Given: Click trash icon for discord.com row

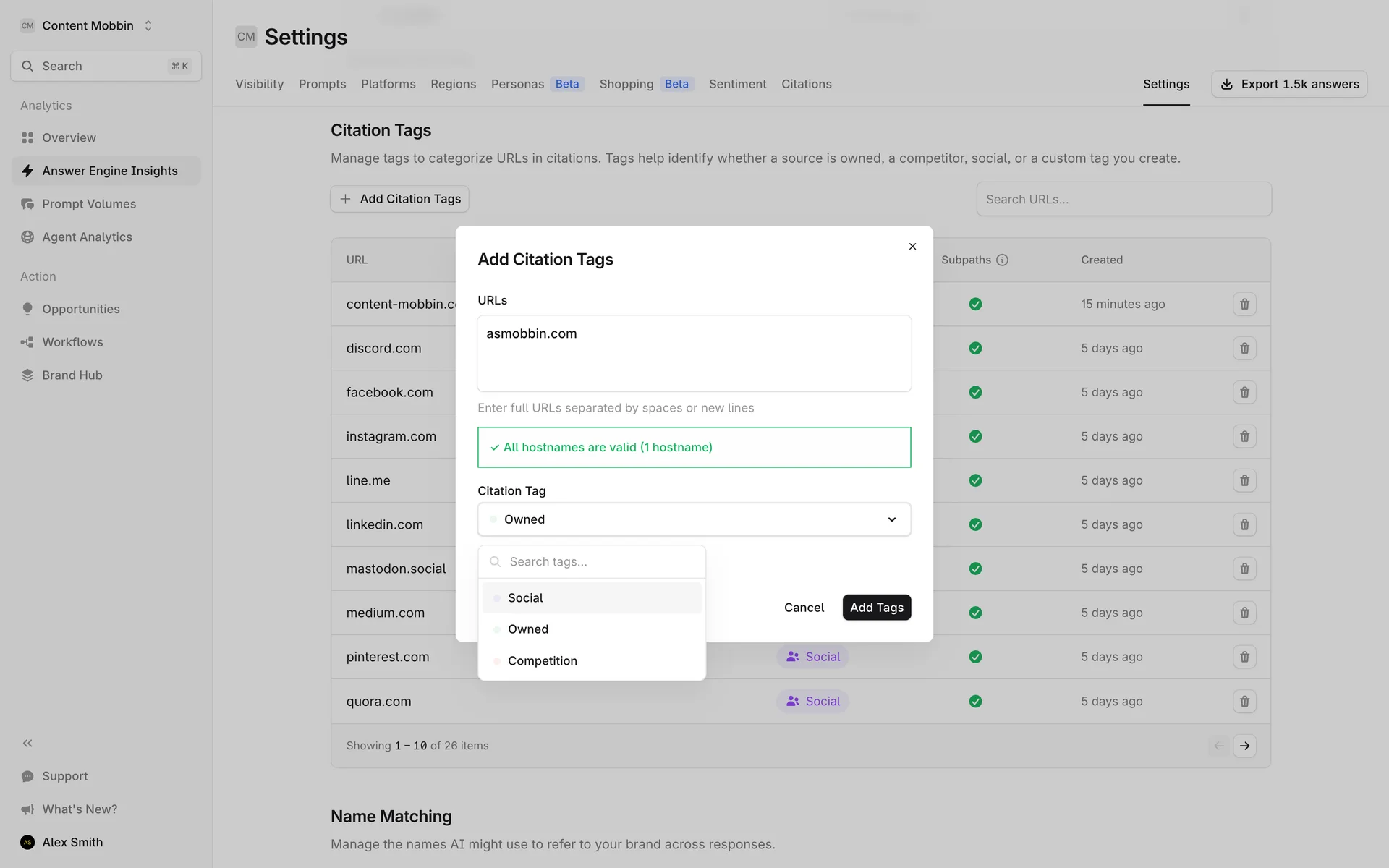Looking at the screenshot, I should 1244,348.
